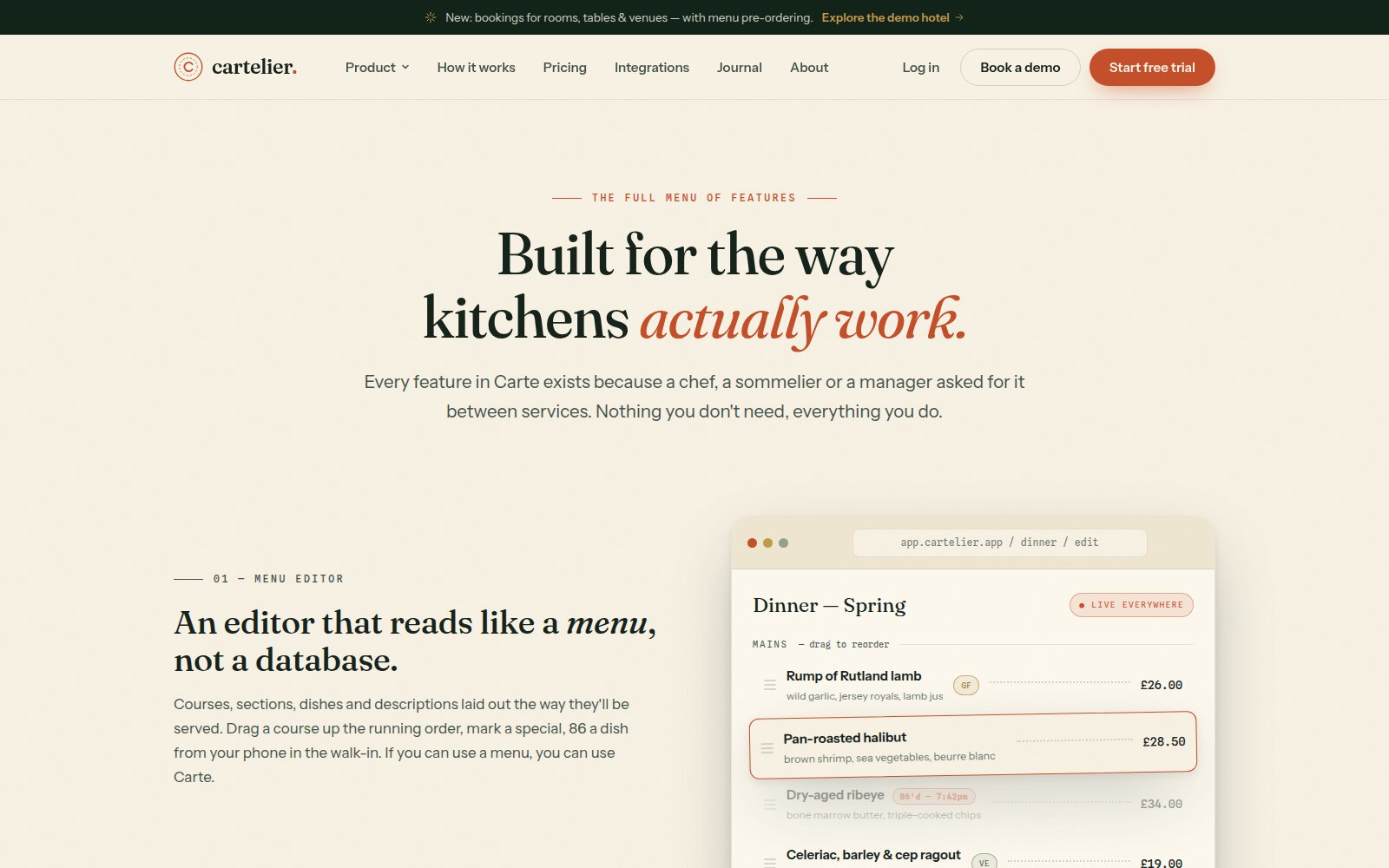Start the free trial
This screenshot has width=1389, height=868.
tap(1152, 67)
